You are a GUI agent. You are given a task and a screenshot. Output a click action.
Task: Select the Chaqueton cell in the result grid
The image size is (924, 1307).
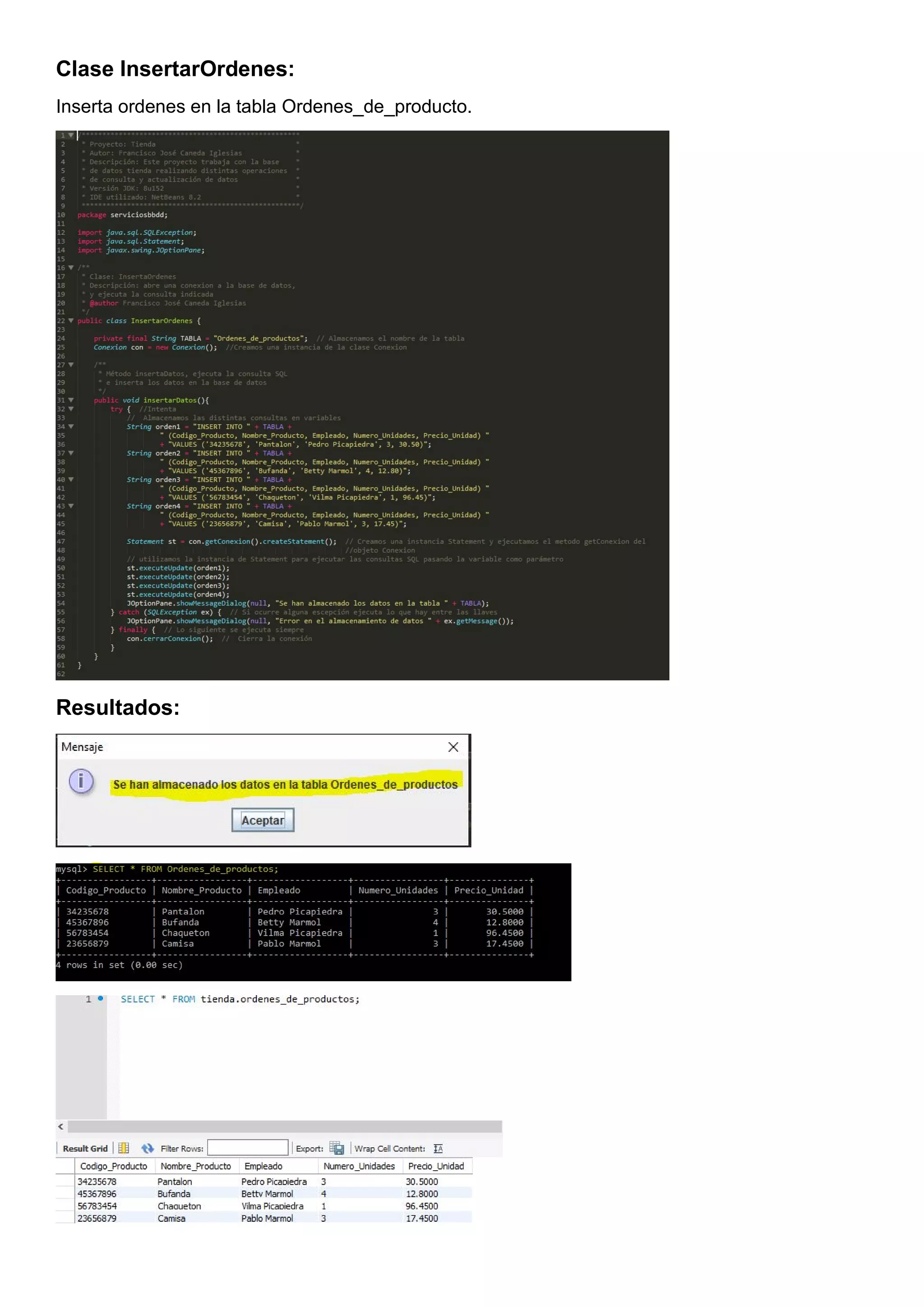pos(196,1205)
